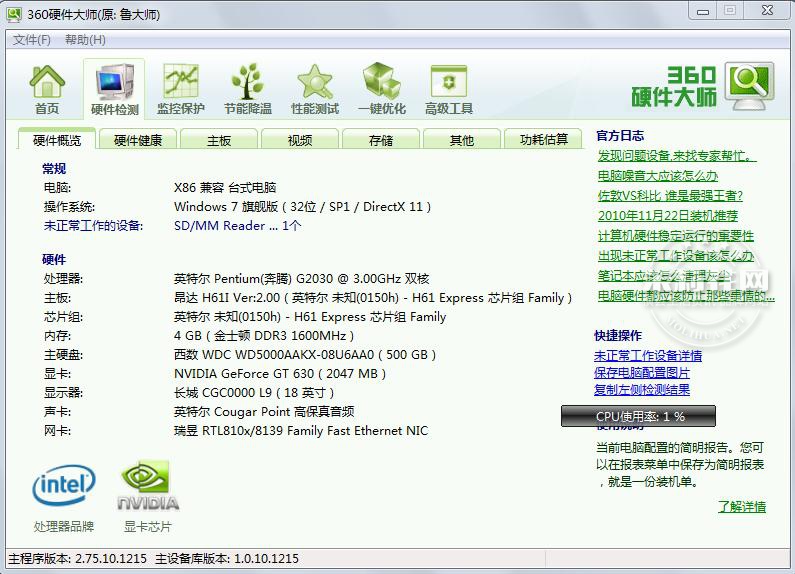The height and width of the screenshot is (574, 795).
Task: Select NIC value 瑞昱 RTL810x/8139
Action: [x=301, y=430]
